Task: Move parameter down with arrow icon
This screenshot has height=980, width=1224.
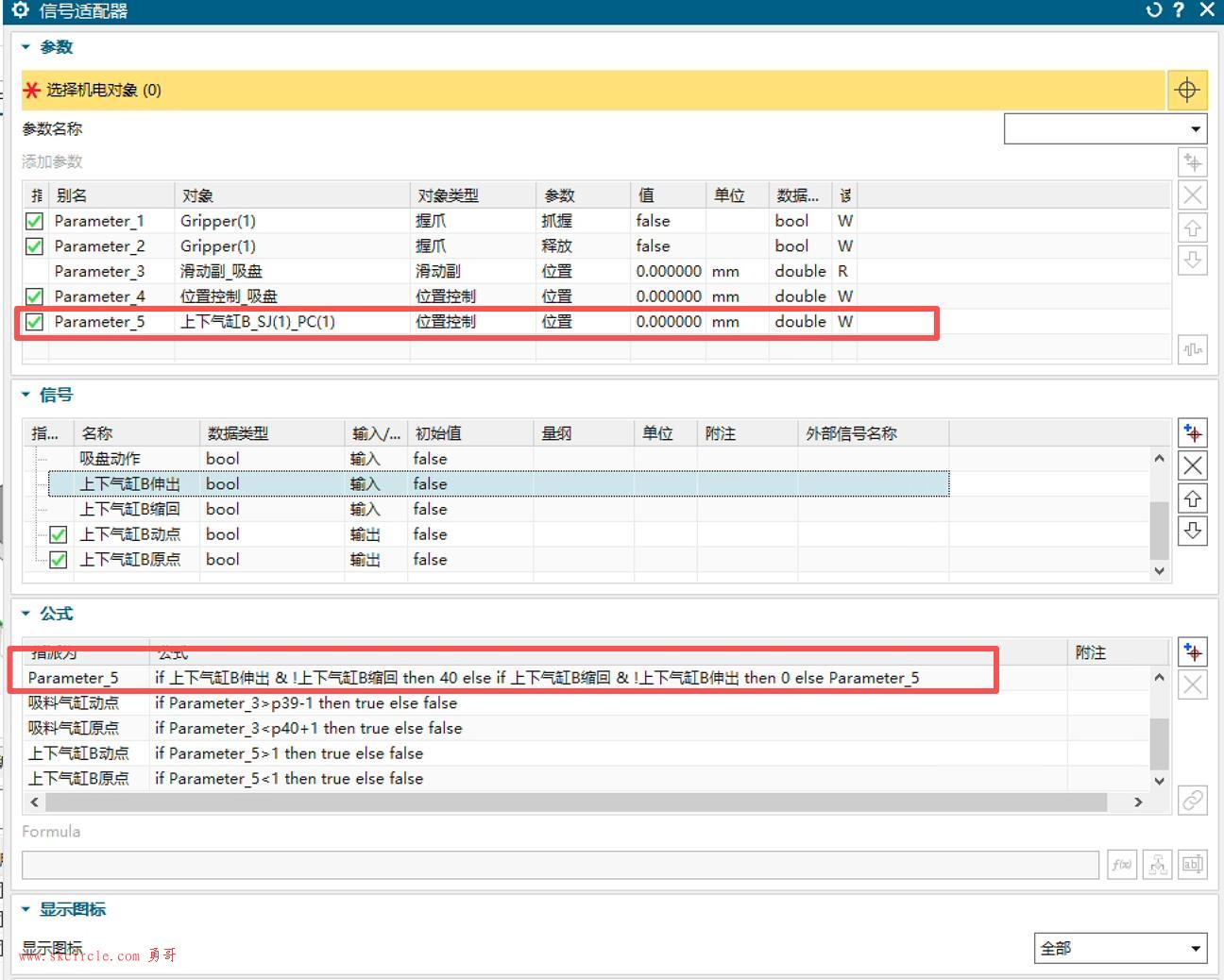Action: (1193, 261)
